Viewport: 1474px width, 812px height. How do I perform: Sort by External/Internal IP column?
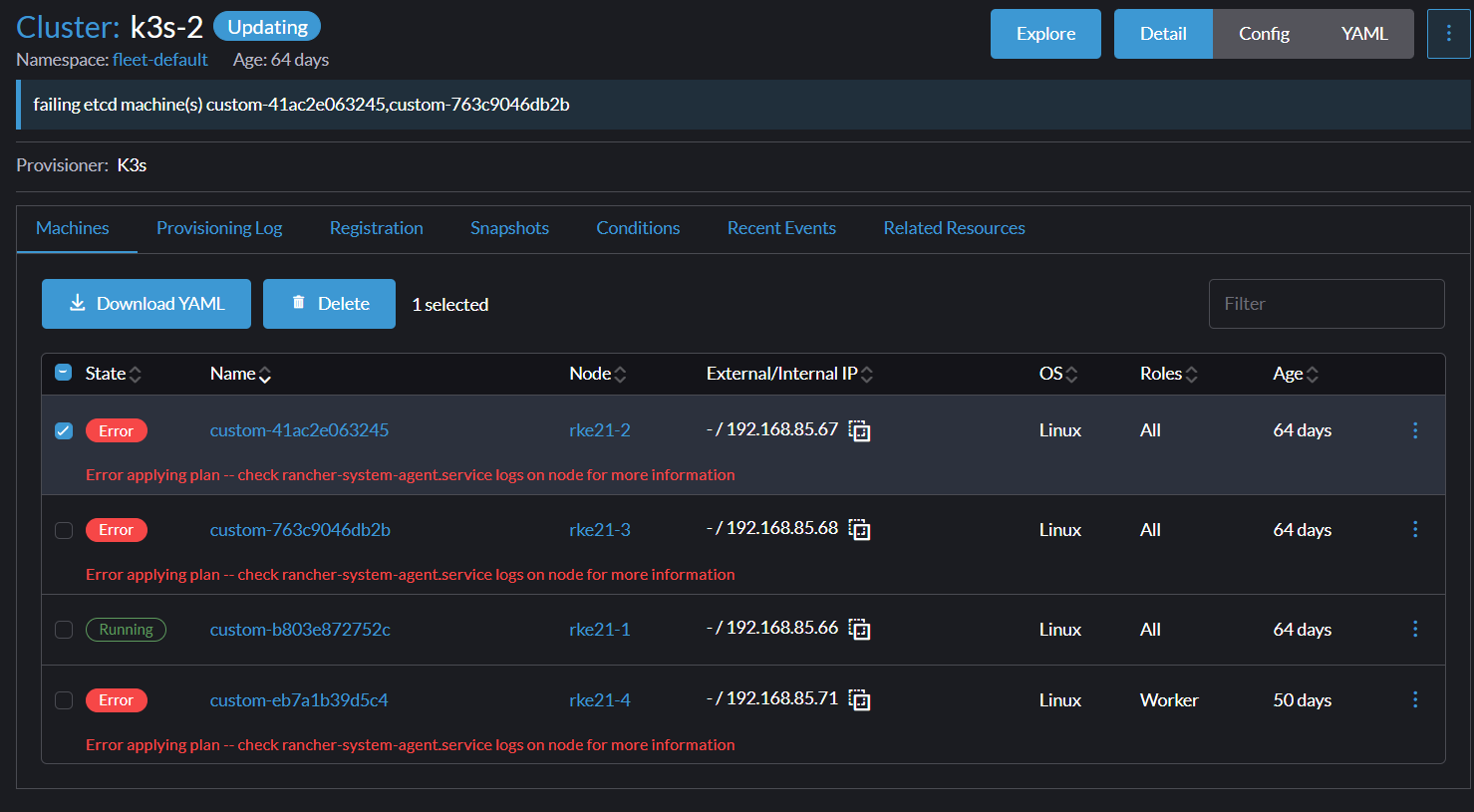pos(790,374)
